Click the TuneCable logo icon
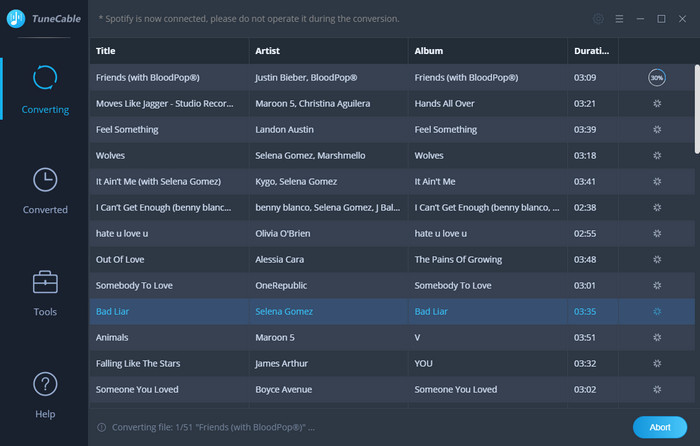The width and height of the screenshot is (700, 446). 16,19
